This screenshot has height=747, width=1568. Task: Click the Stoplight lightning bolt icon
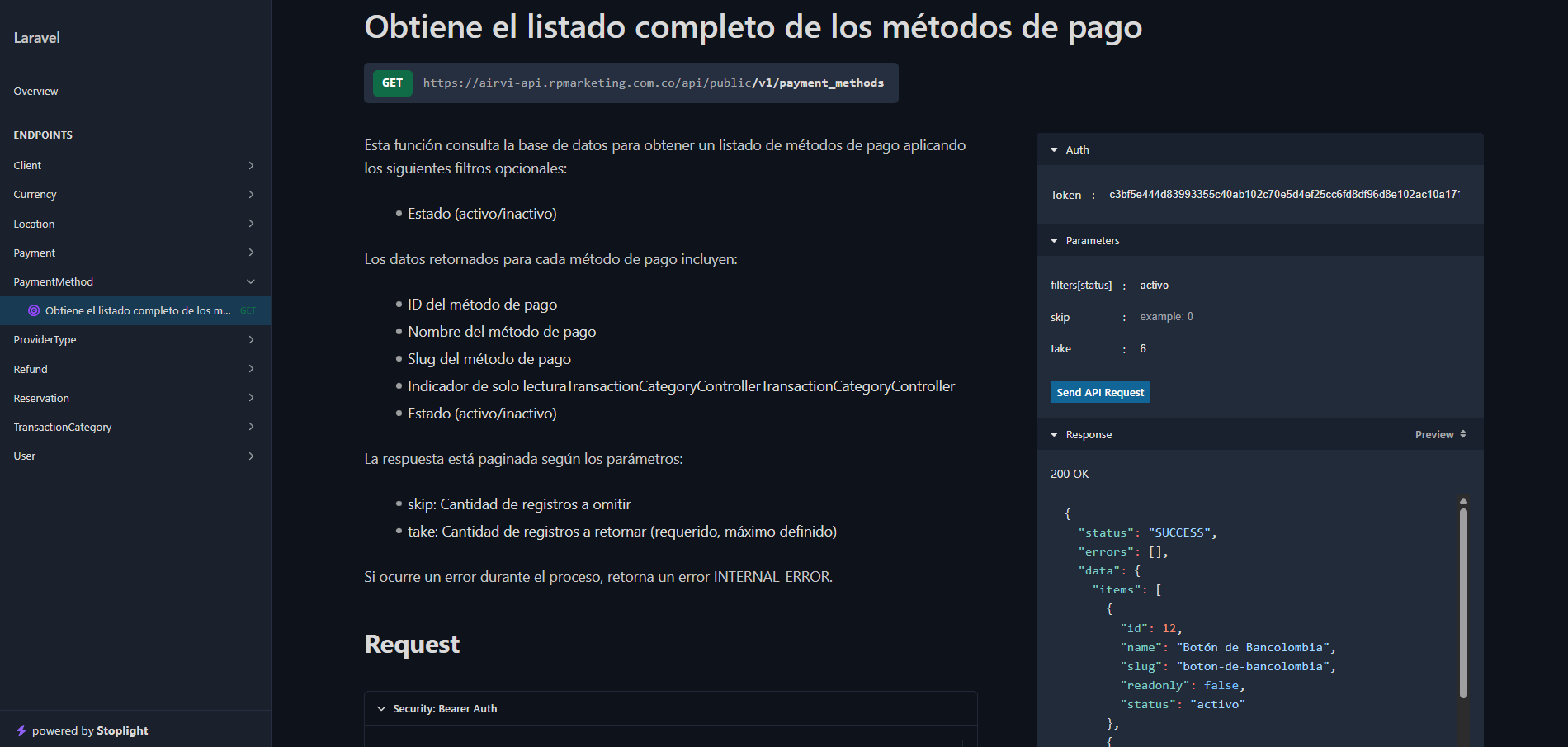coord(21,730)
